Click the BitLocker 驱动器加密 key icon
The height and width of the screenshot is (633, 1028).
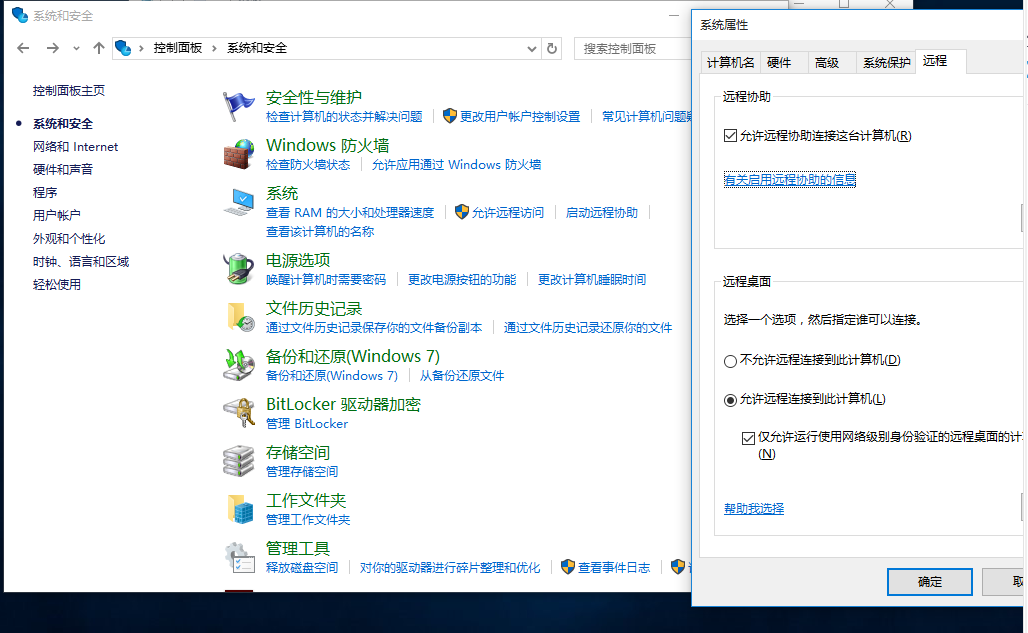[x=237, y=412]
